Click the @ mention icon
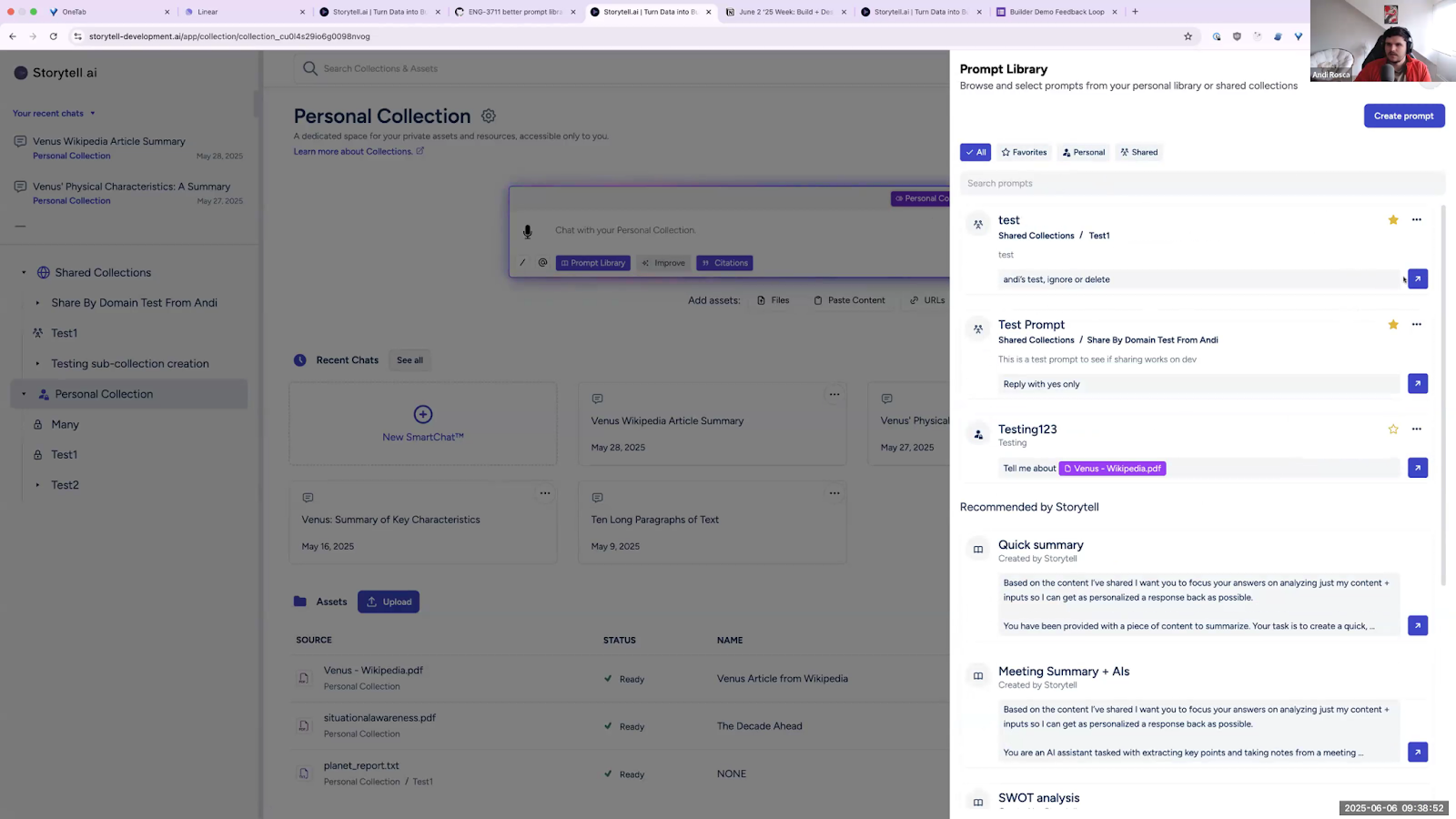 click(542, 263)
